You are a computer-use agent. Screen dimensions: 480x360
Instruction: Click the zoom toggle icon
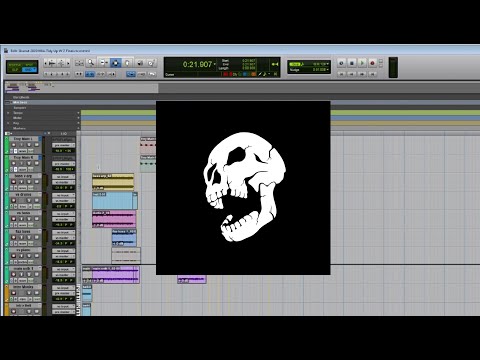tap(79, 63)
